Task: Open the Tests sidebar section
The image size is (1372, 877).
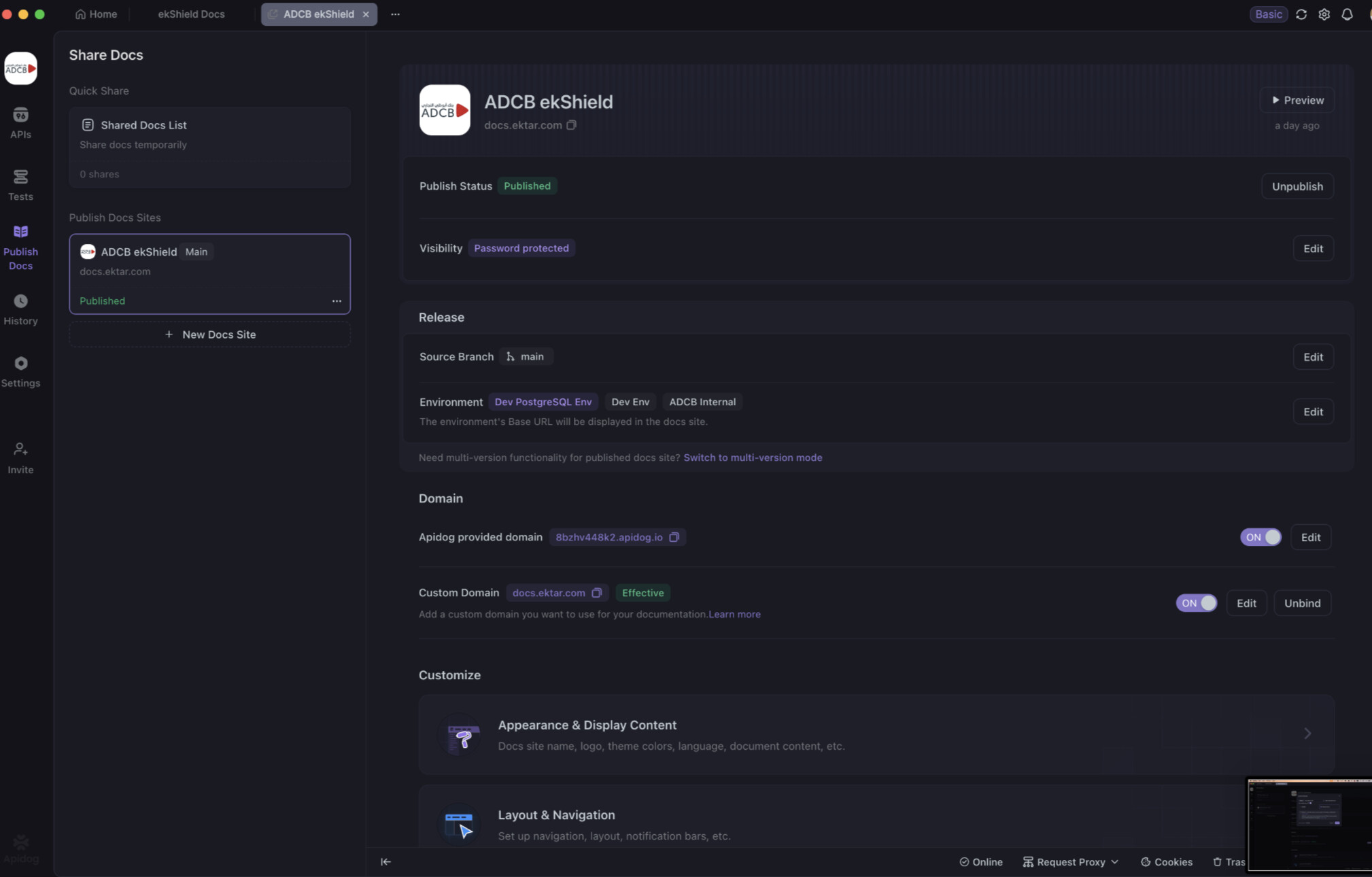Action: [x=20, y=185]
